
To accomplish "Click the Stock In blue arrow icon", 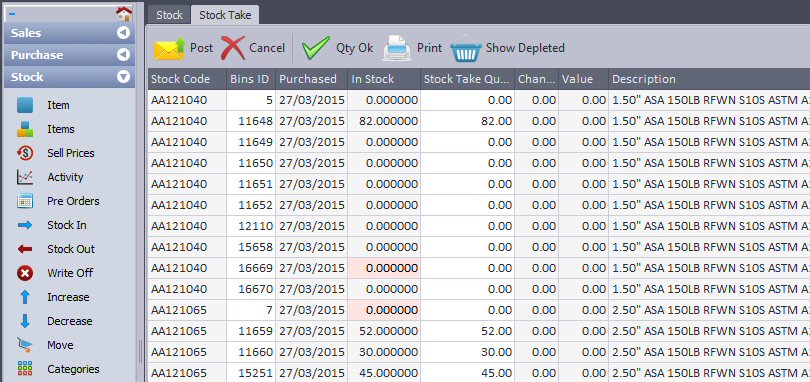I will (25, 225).
